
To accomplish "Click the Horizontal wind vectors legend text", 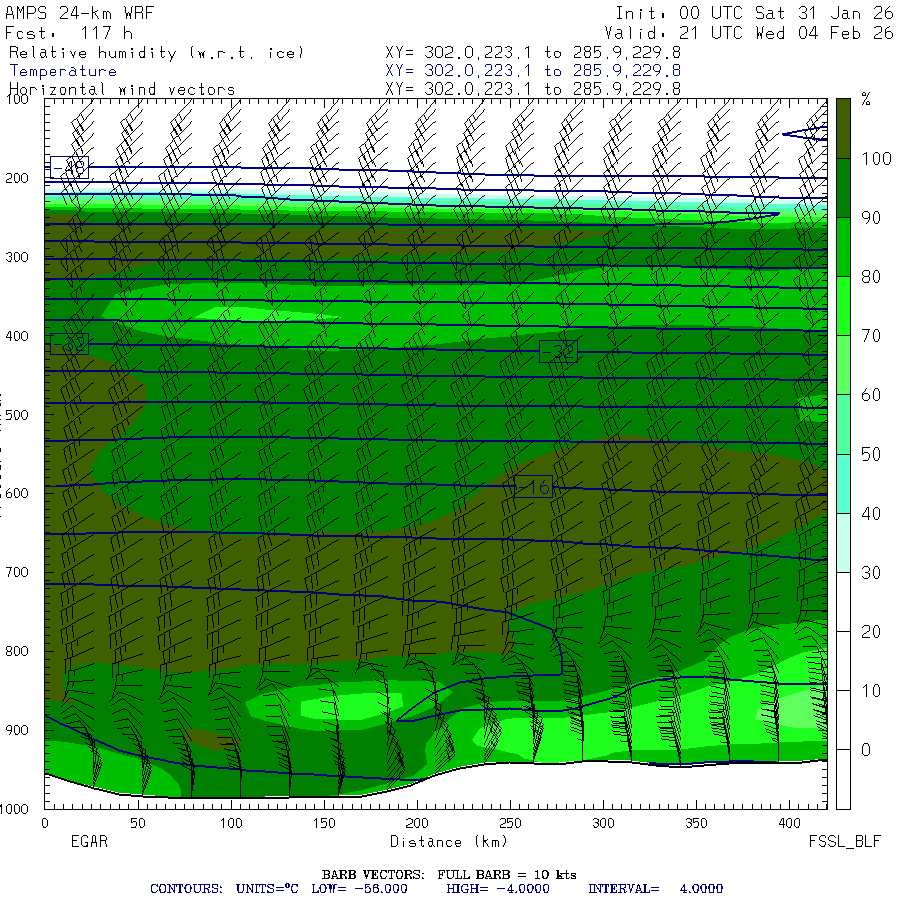I will pos(122,89).
